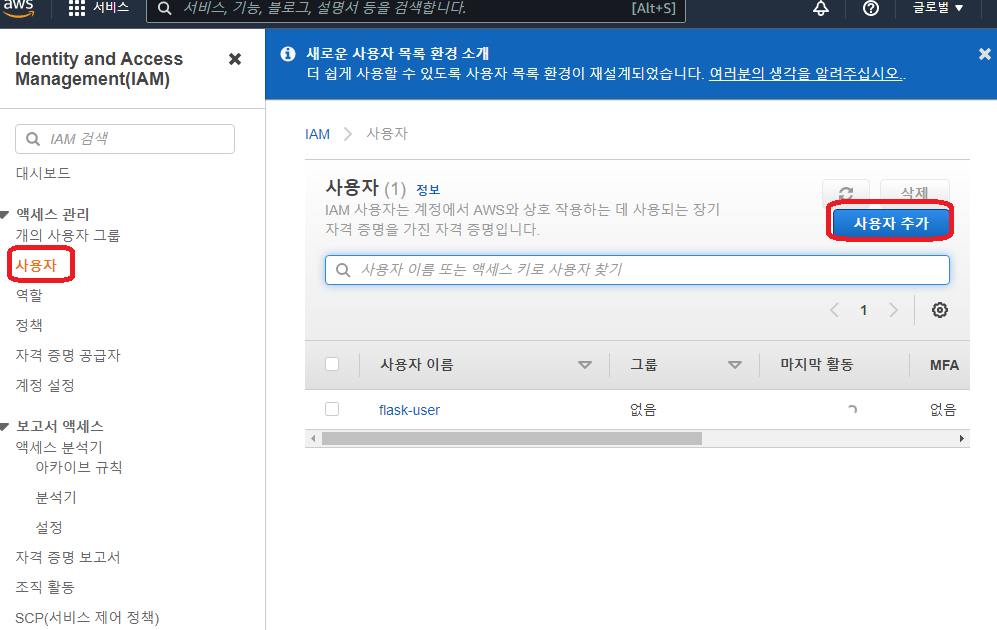997x630 pixels.
Task: Open 액세스 분석기 in sidebar
Action: click(x=58, y=448)
